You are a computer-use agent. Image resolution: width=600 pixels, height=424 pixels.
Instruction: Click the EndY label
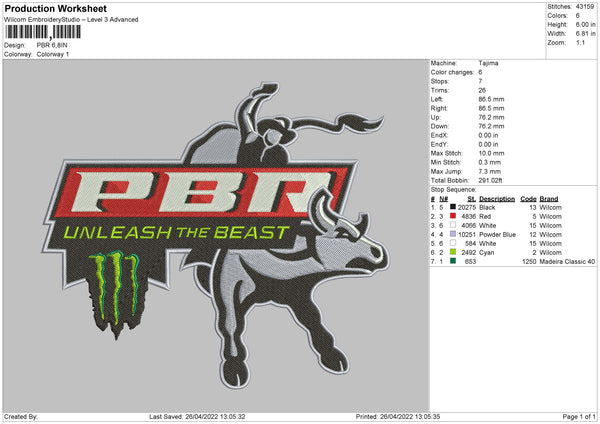439,144
